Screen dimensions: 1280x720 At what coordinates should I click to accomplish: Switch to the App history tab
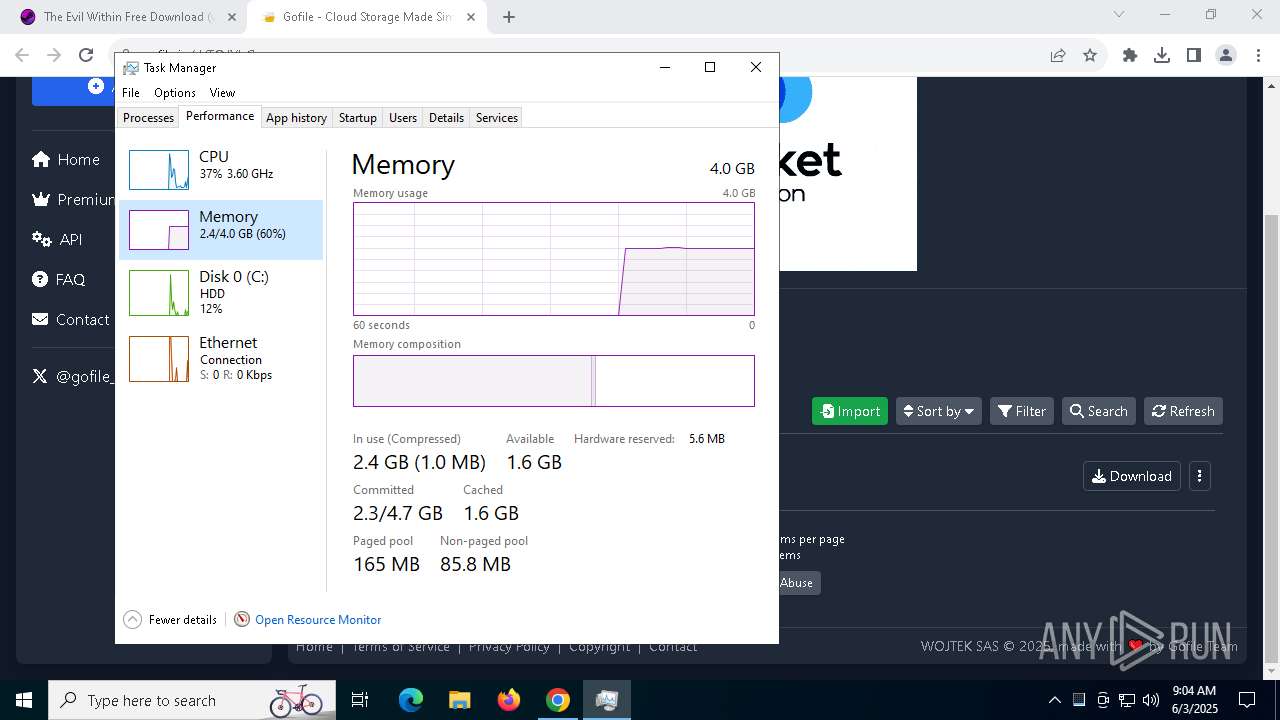pos(296,117)
